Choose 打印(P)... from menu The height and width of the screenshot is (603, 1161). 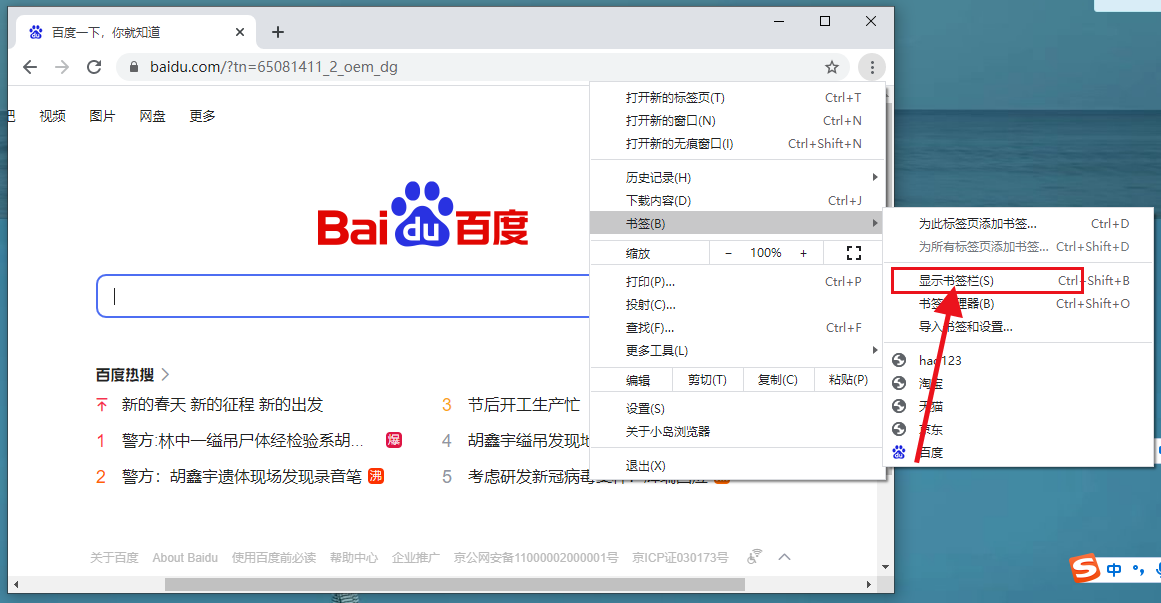[x=737, y=281]
